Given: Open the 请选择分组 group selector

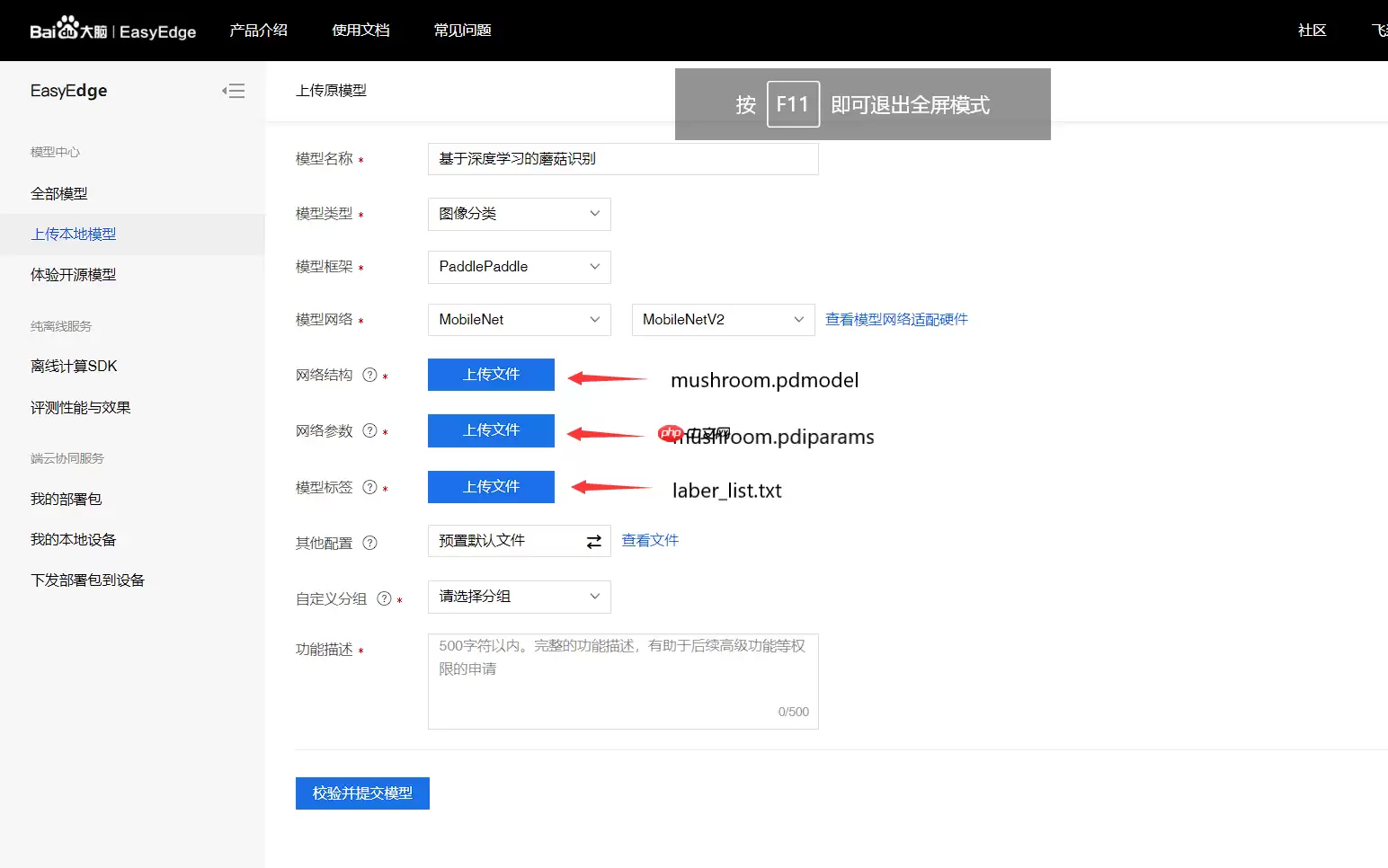Looking at the screenshot, I should (x=519, y=597).
